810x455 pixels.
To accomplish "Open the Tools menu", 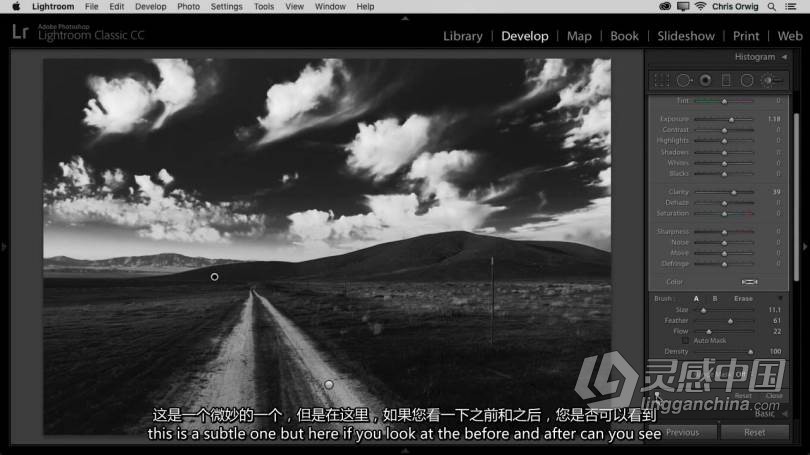I will pyautogui.click(x=264, y=6).
